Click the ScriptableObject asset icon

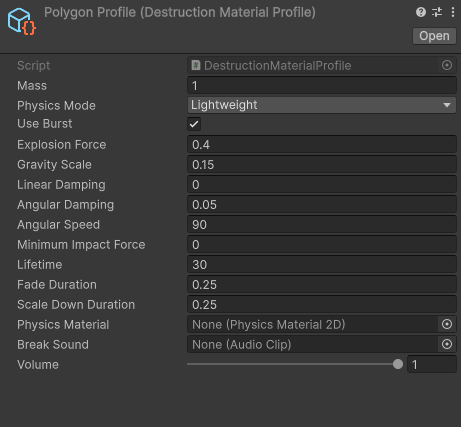click(x=21, y=21)
